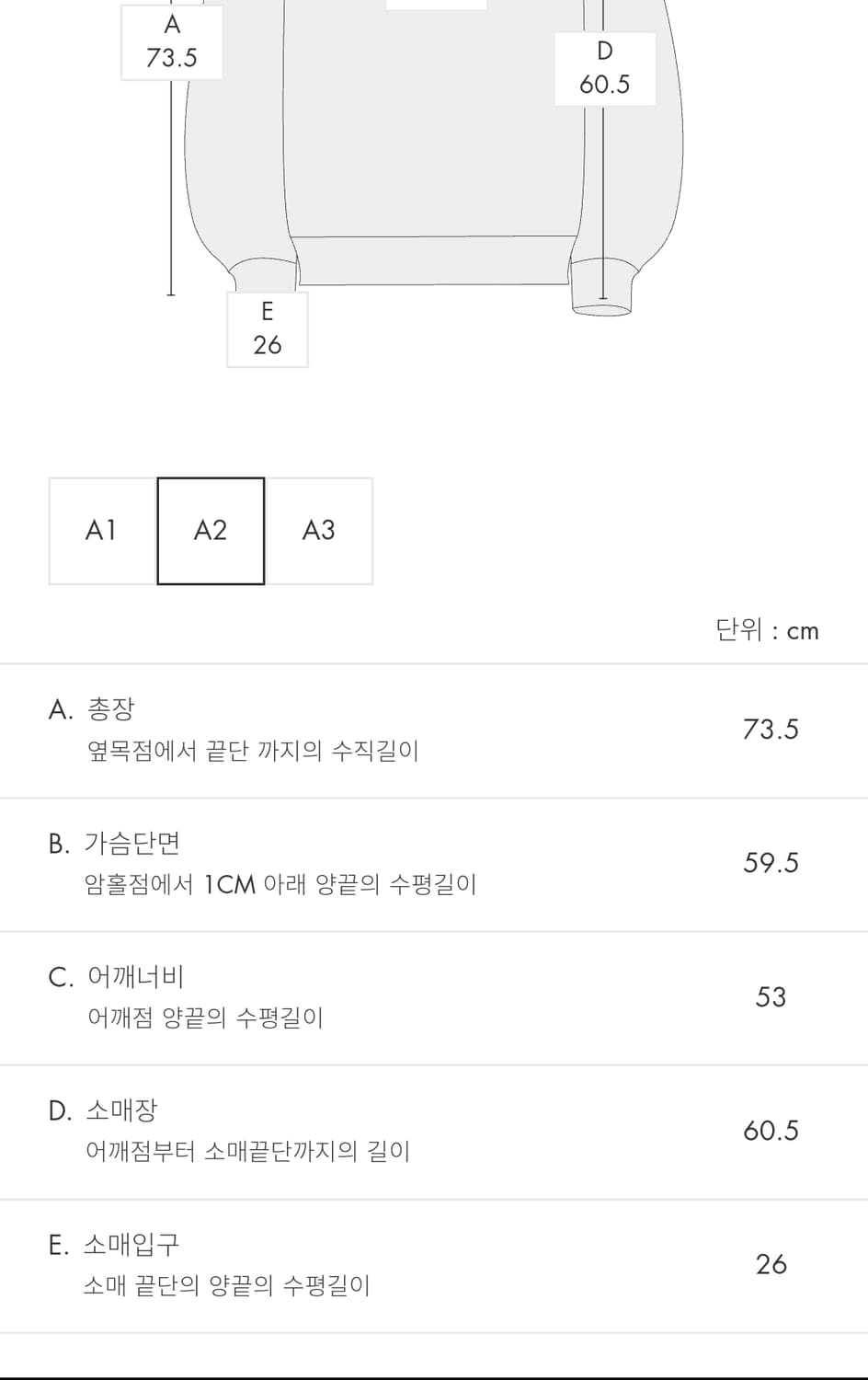Click the 73.5 value in the 총장 table row

[771, 730]
